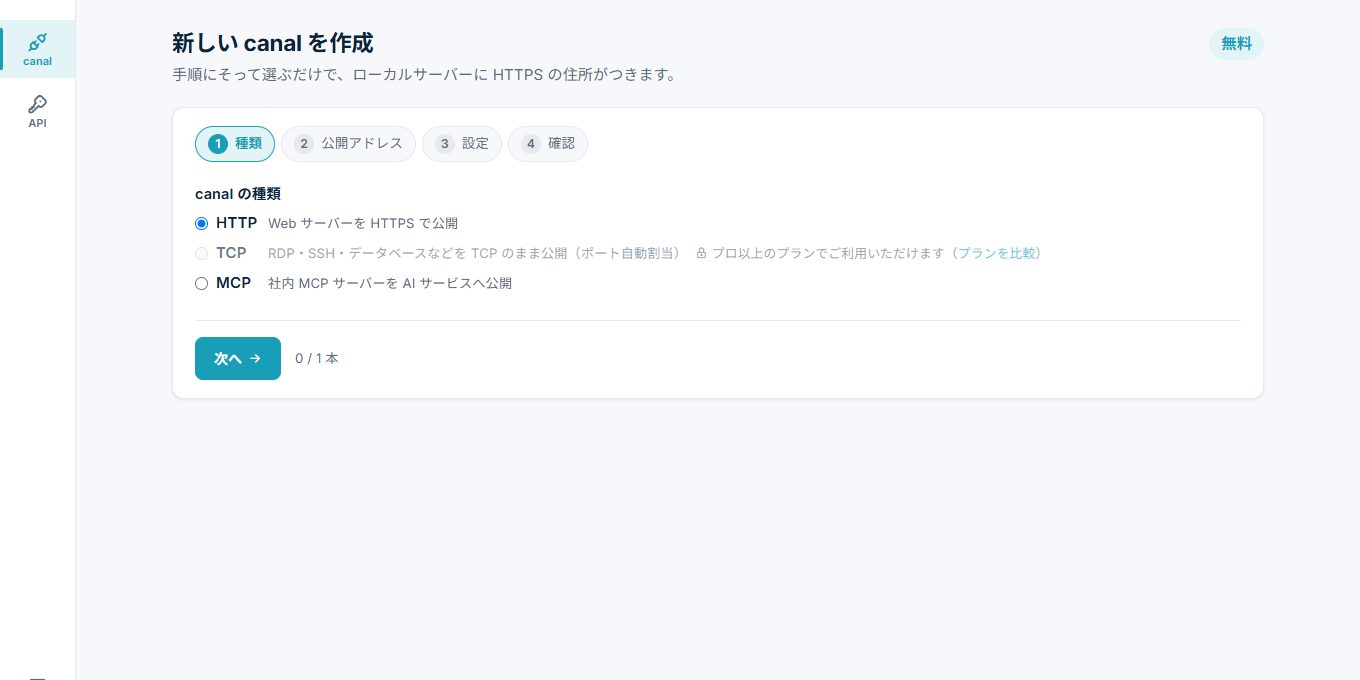Click the 社内 MCP サーバーを AI サービスへ公開 description
Screen dimensions: 1360x680
(x=390, y=283)
